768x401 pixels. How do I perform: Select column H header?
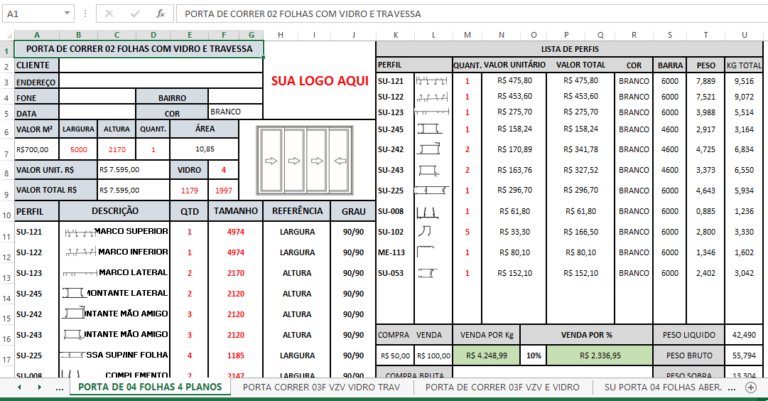(280, 35)
